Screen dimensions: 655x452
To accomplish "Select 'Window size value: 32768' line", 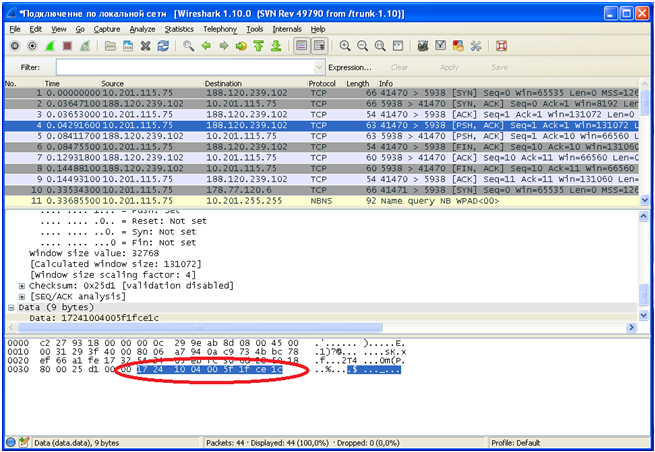I will (x=94, y=253).
